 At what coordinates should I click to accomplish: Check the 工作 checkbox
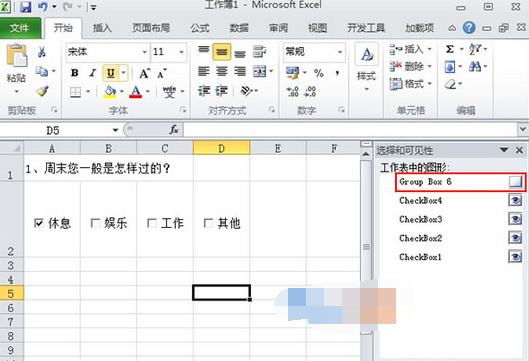152,223
